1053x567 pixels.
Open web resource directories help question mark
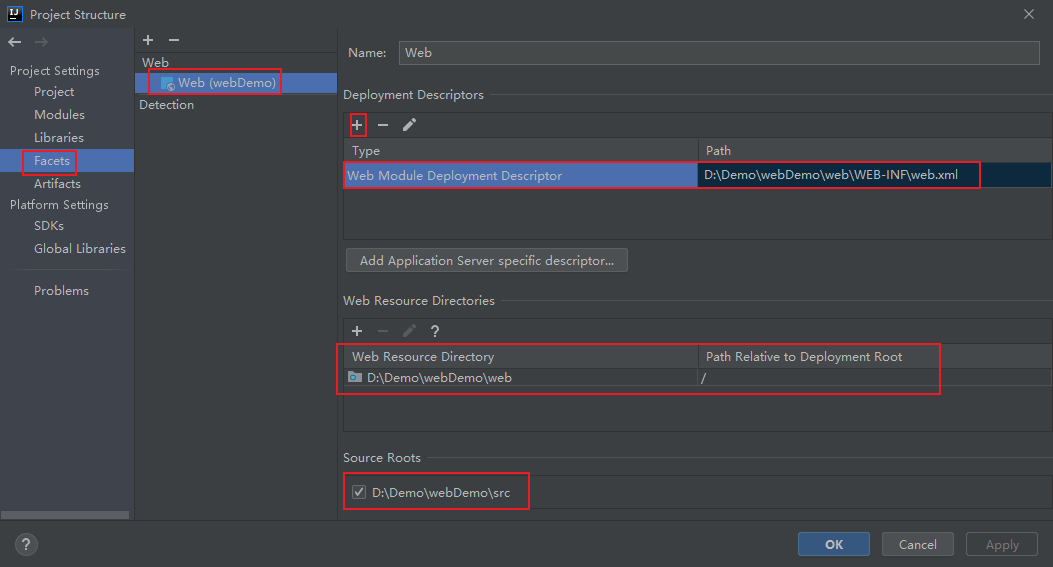435,331
